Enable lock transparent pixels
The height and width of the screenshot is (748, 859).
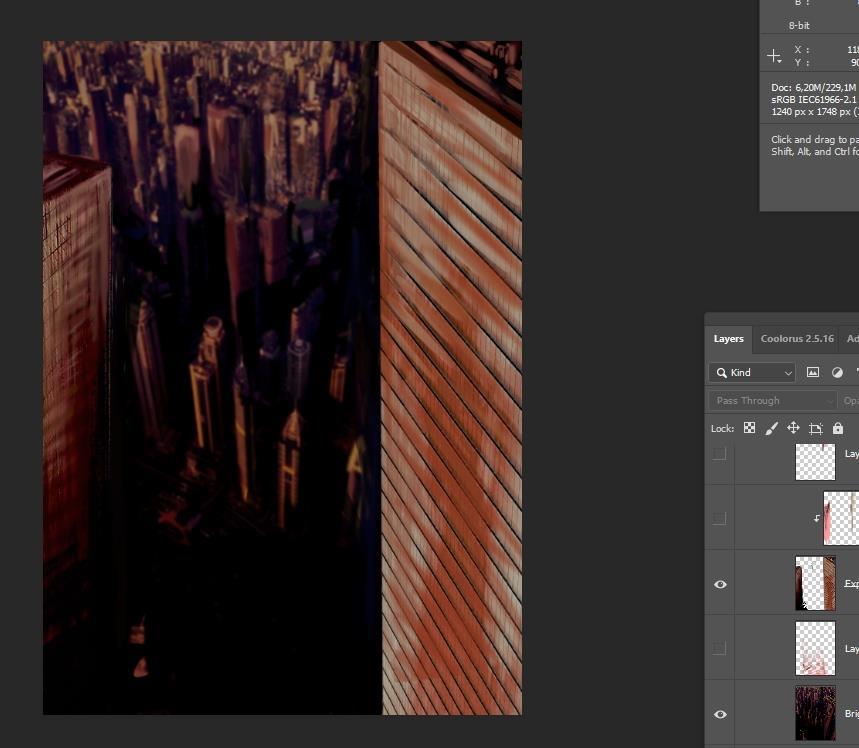(749, 428)
